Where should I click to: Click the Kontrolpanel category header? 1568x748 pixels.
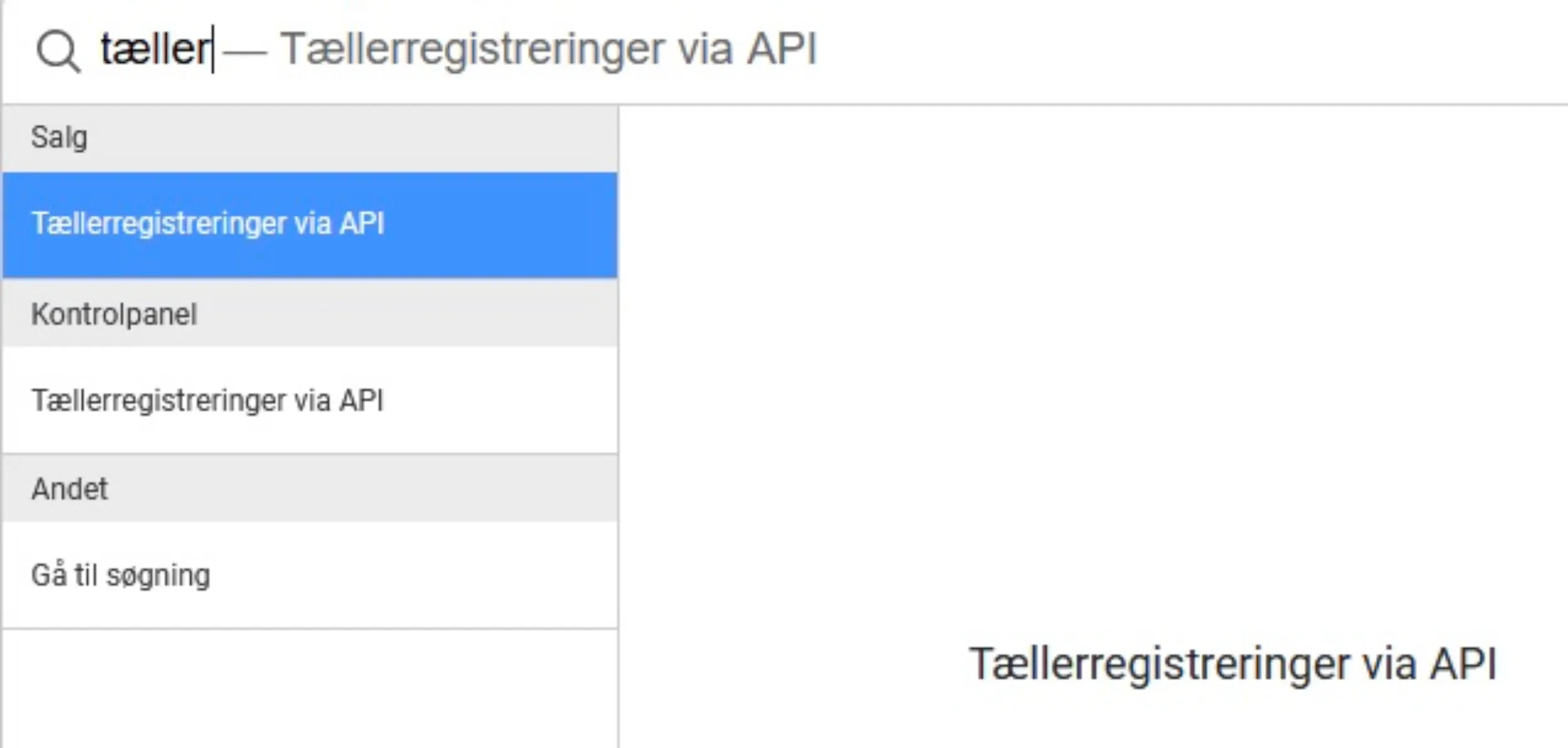pos(114,312)
